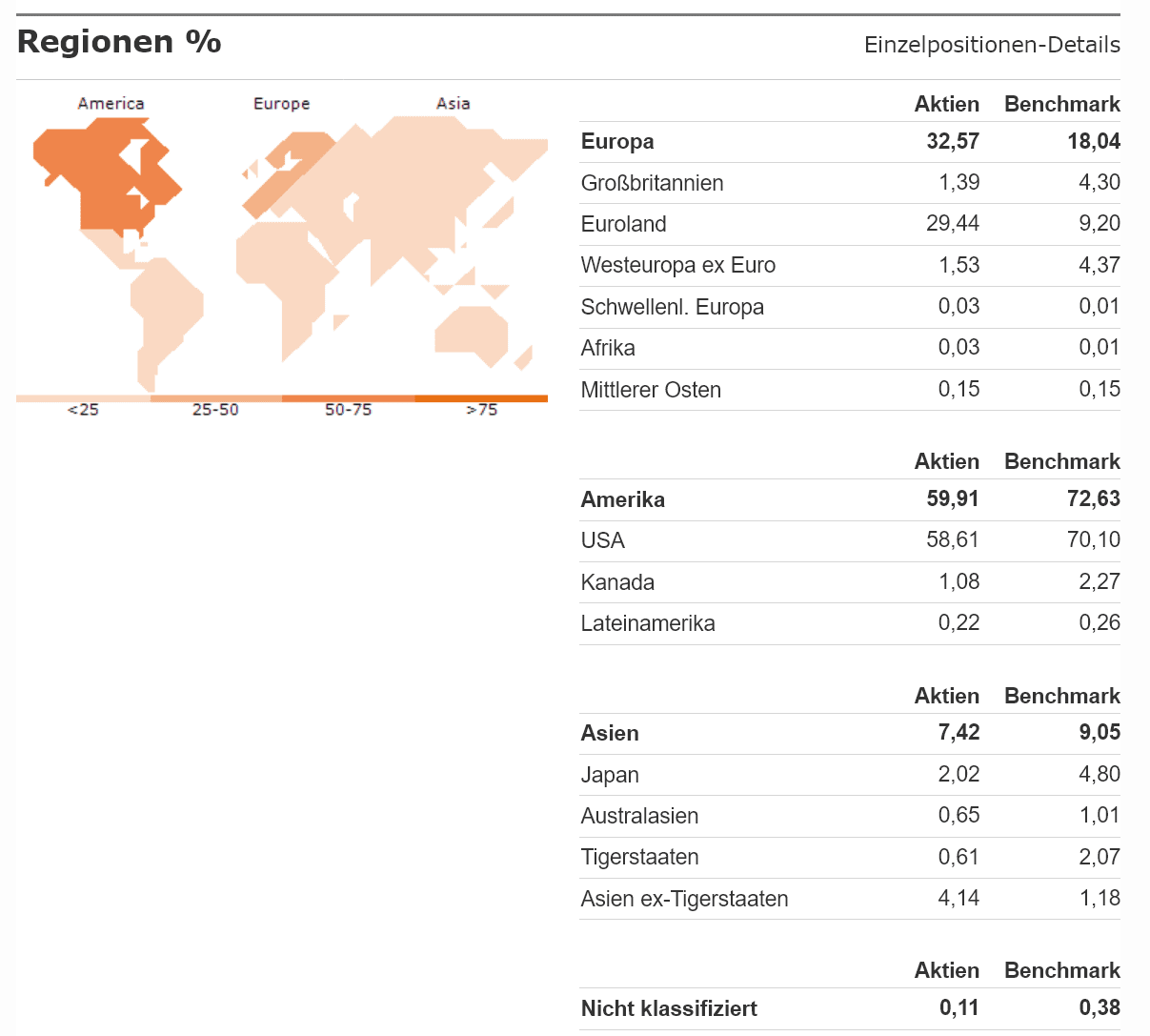The height and width of the screenshot is (1036, 1150).
Task: Select the Europa row header
Action: (x=617, y=142)
